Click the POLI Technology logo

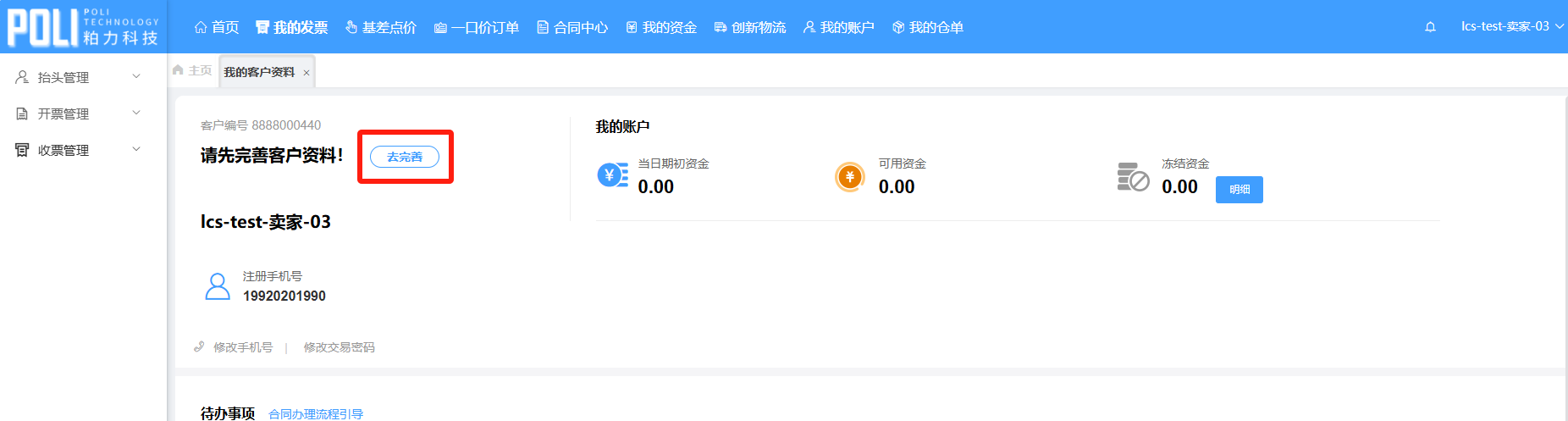[x=83, y=27]
